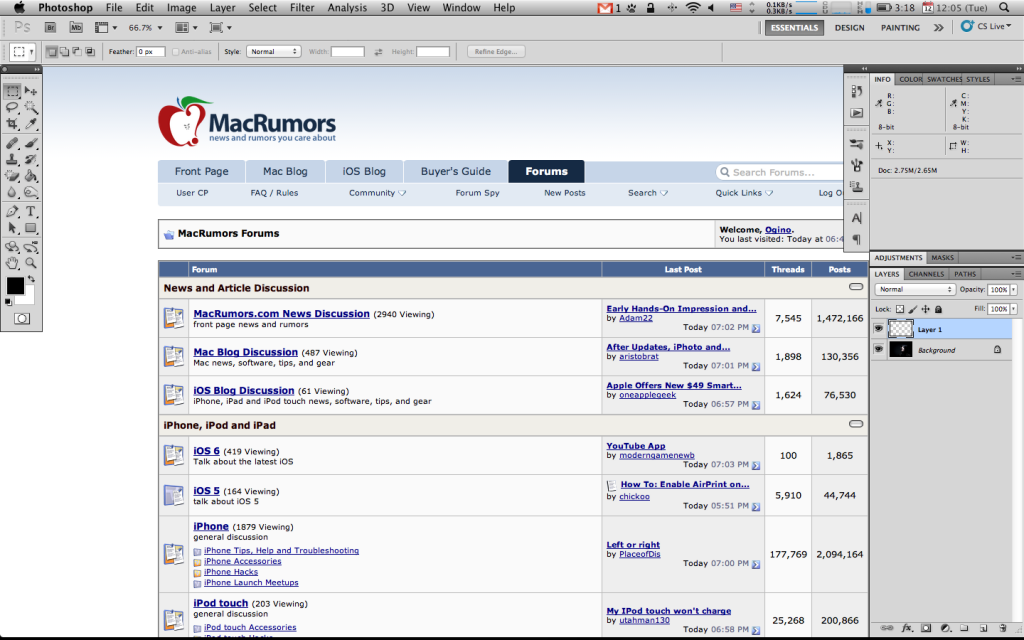
Task: Click the Refine Edge button
Action: click(496, 52)
